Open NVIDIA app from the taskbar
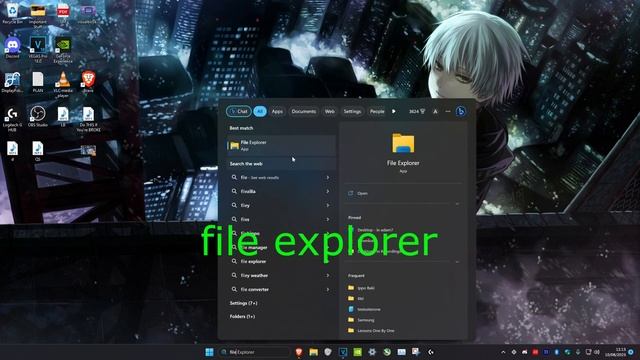Screen dimensions: 640x360 point(358,352)
